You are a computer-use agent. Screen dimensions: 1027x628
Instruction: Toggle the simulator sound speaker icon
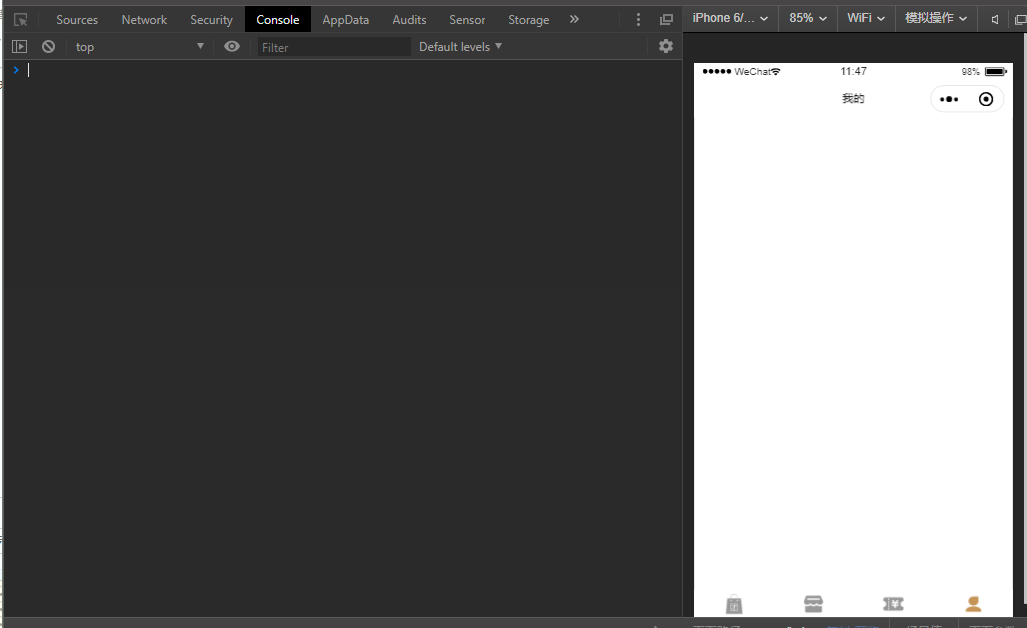point(995,20)
